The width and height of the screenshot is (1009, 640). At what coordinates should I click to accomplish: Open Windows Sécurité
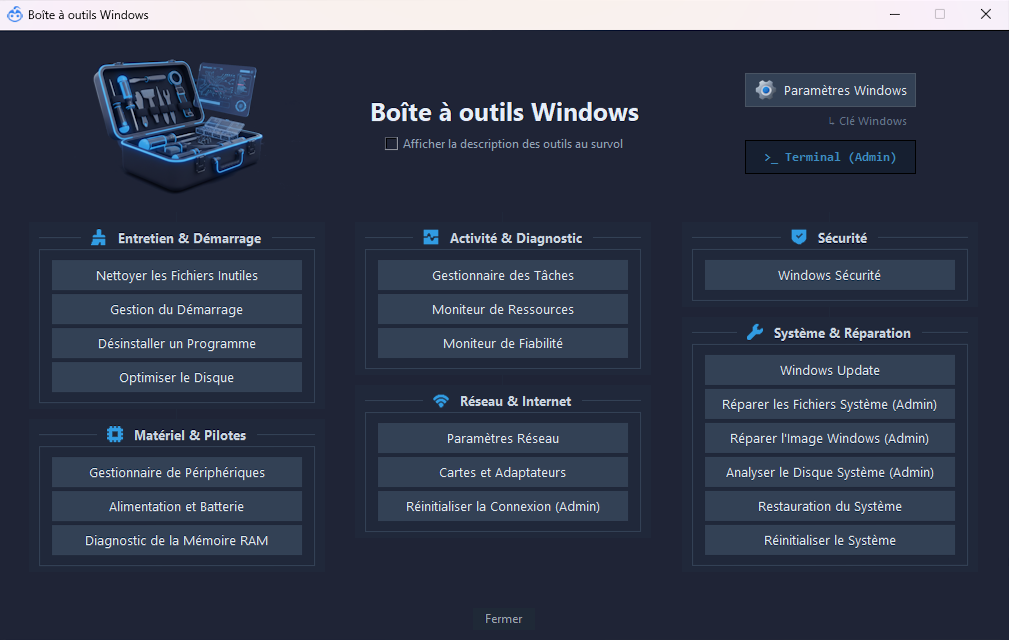[829, 275]
